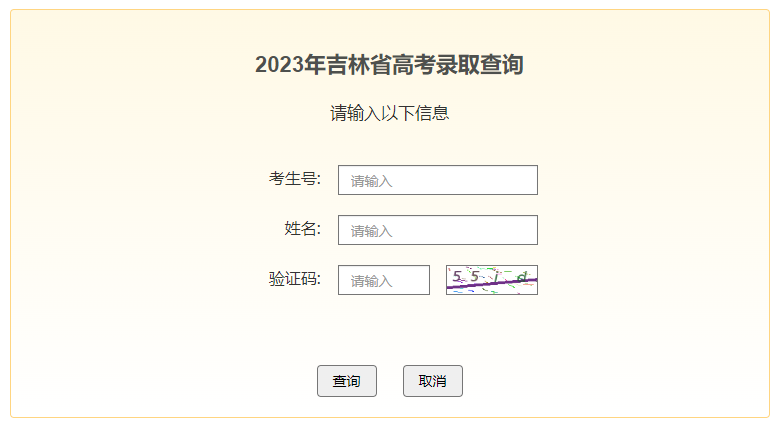The image size is (776, 424).
Task: Click the 姓名 label text
Action: [x=302, y=229]
